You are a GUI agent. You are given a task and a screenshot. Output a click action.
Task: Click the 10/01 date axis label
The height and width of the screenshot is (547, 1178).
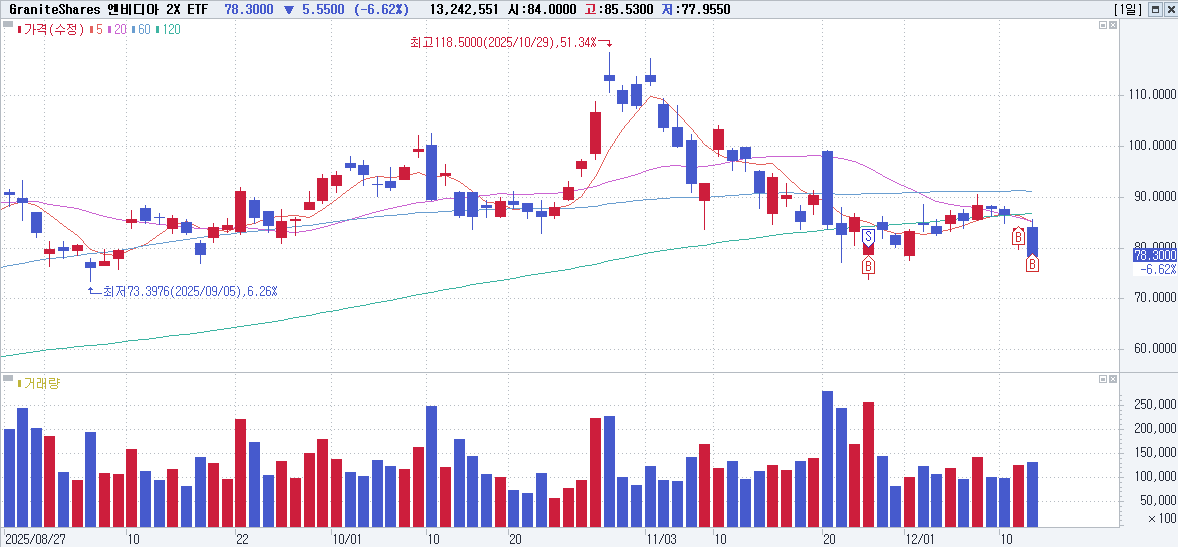point(346,539)
